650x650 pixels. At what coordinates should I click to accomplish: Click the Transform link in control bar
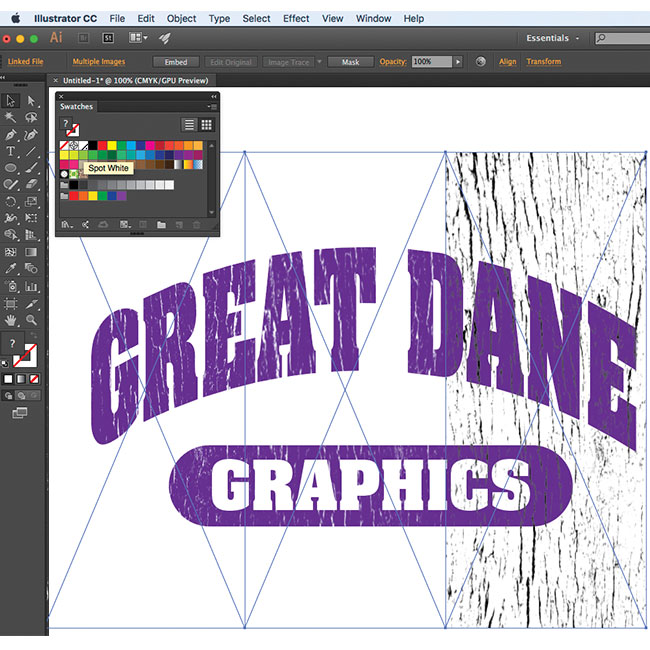[x=543, y=61]
